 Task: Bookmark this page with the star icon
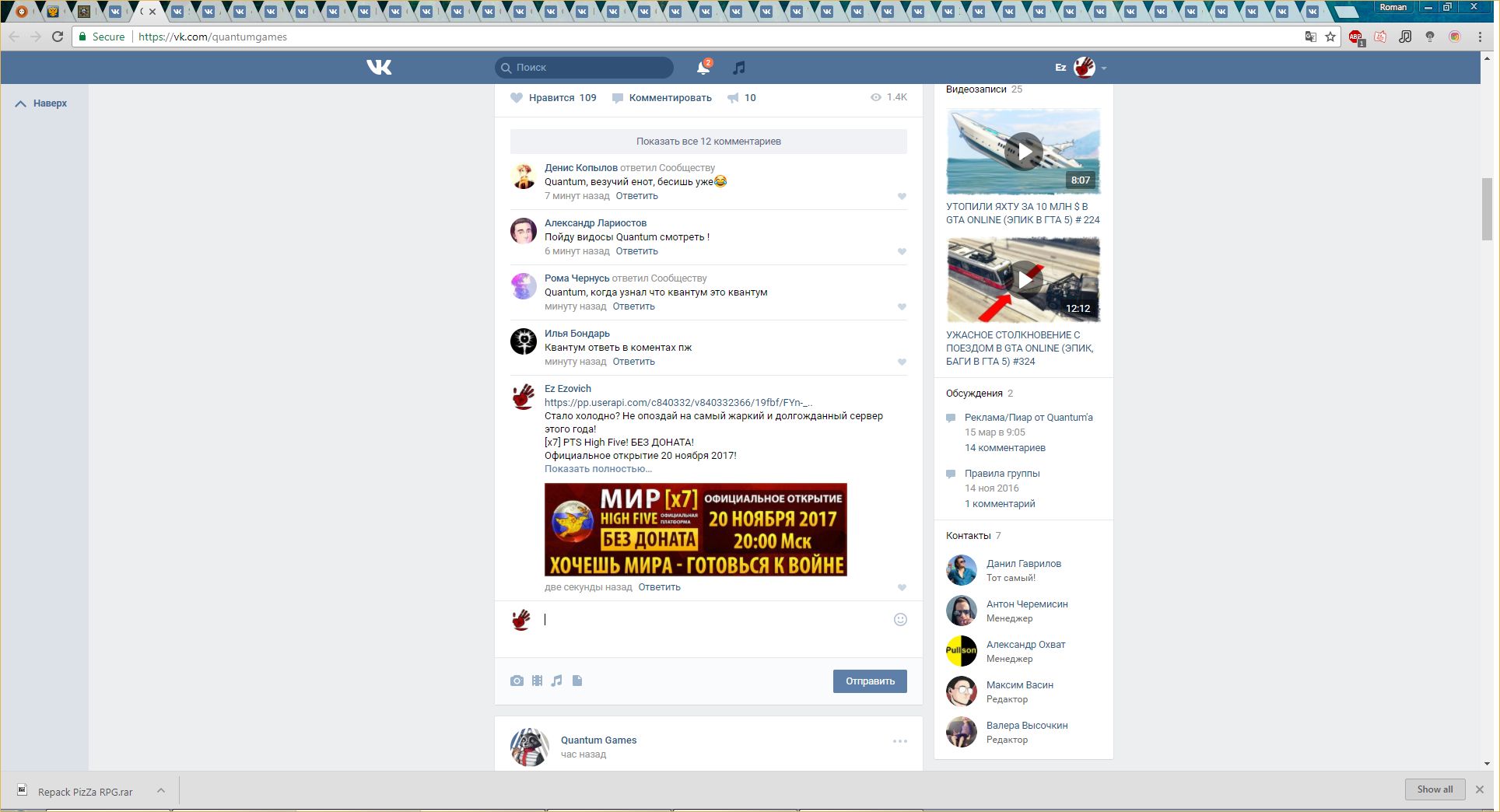click(x=1331, y=37)
